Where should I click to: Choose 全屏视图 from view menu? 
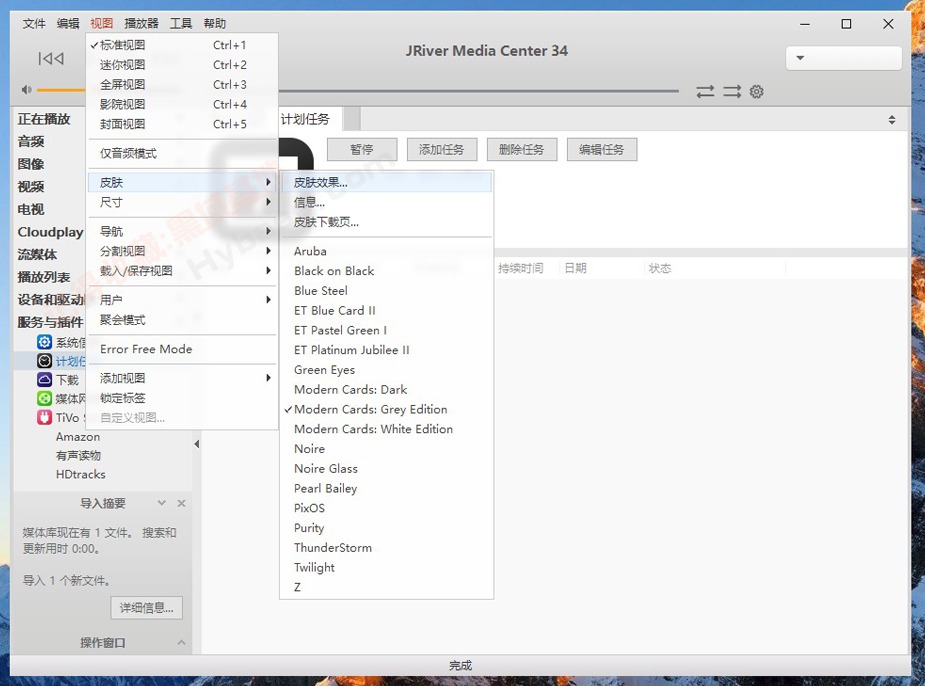click(182, 84)
